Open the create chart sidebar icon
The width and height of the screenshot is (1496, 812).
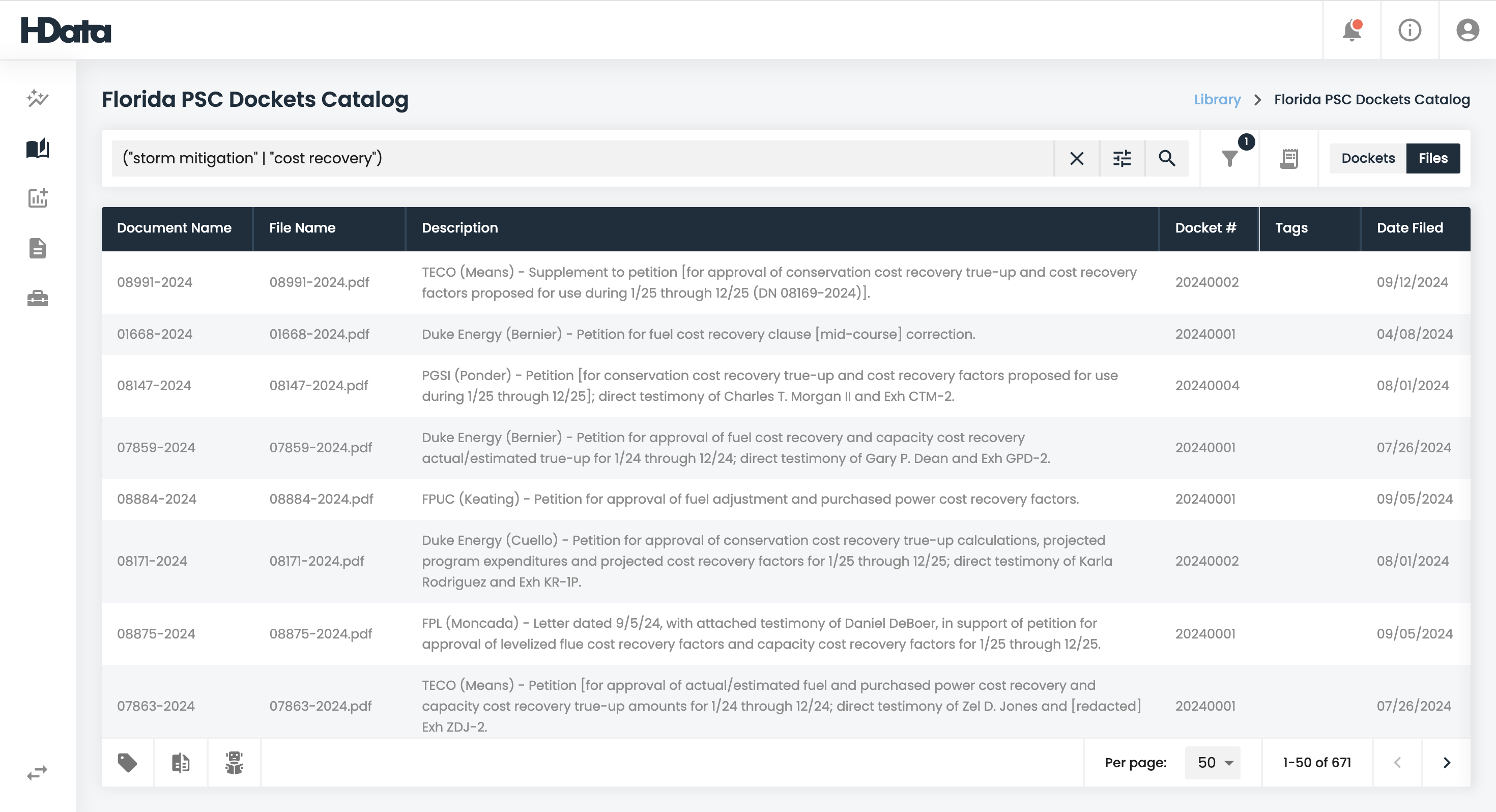point(37,198)
